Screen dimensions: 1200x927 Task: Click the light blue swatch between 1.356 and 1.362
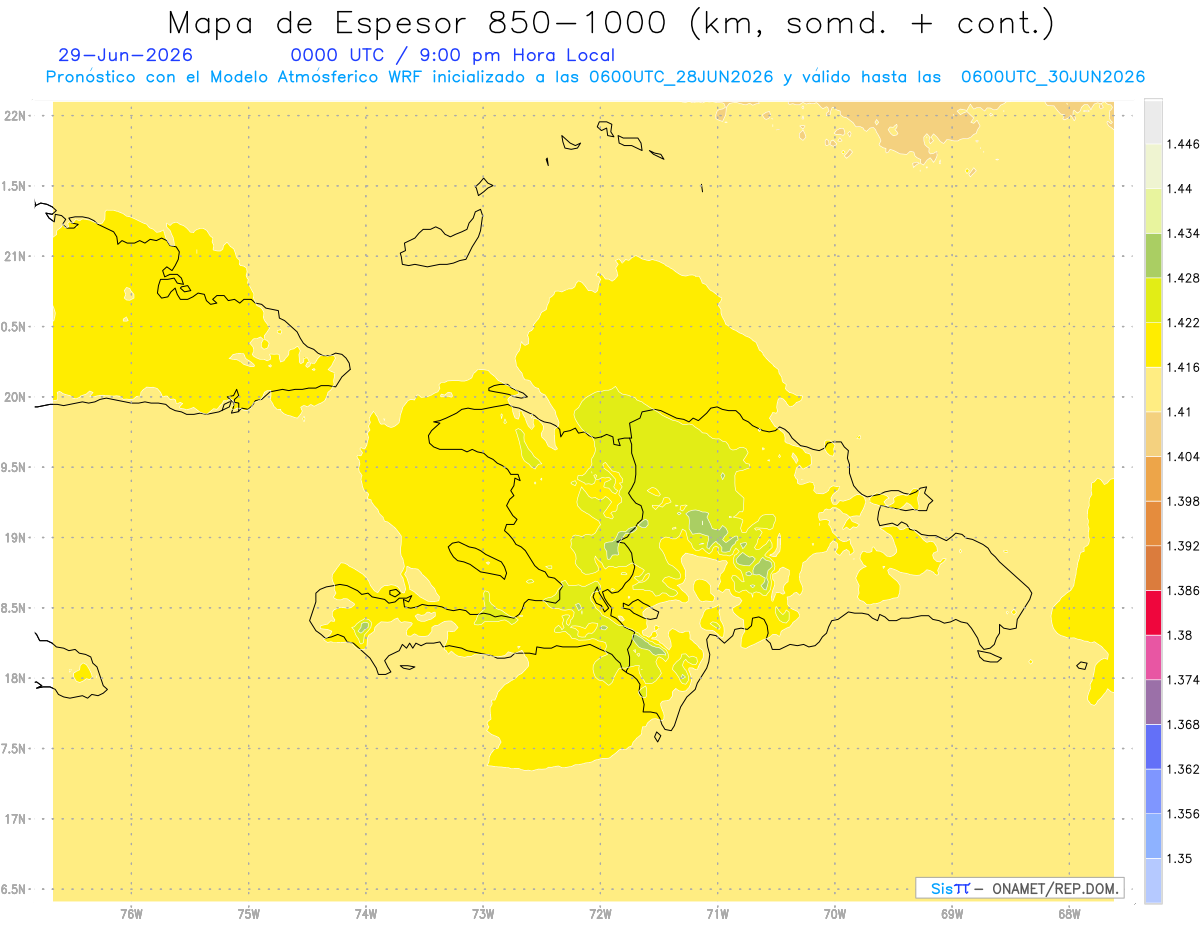1153,791
